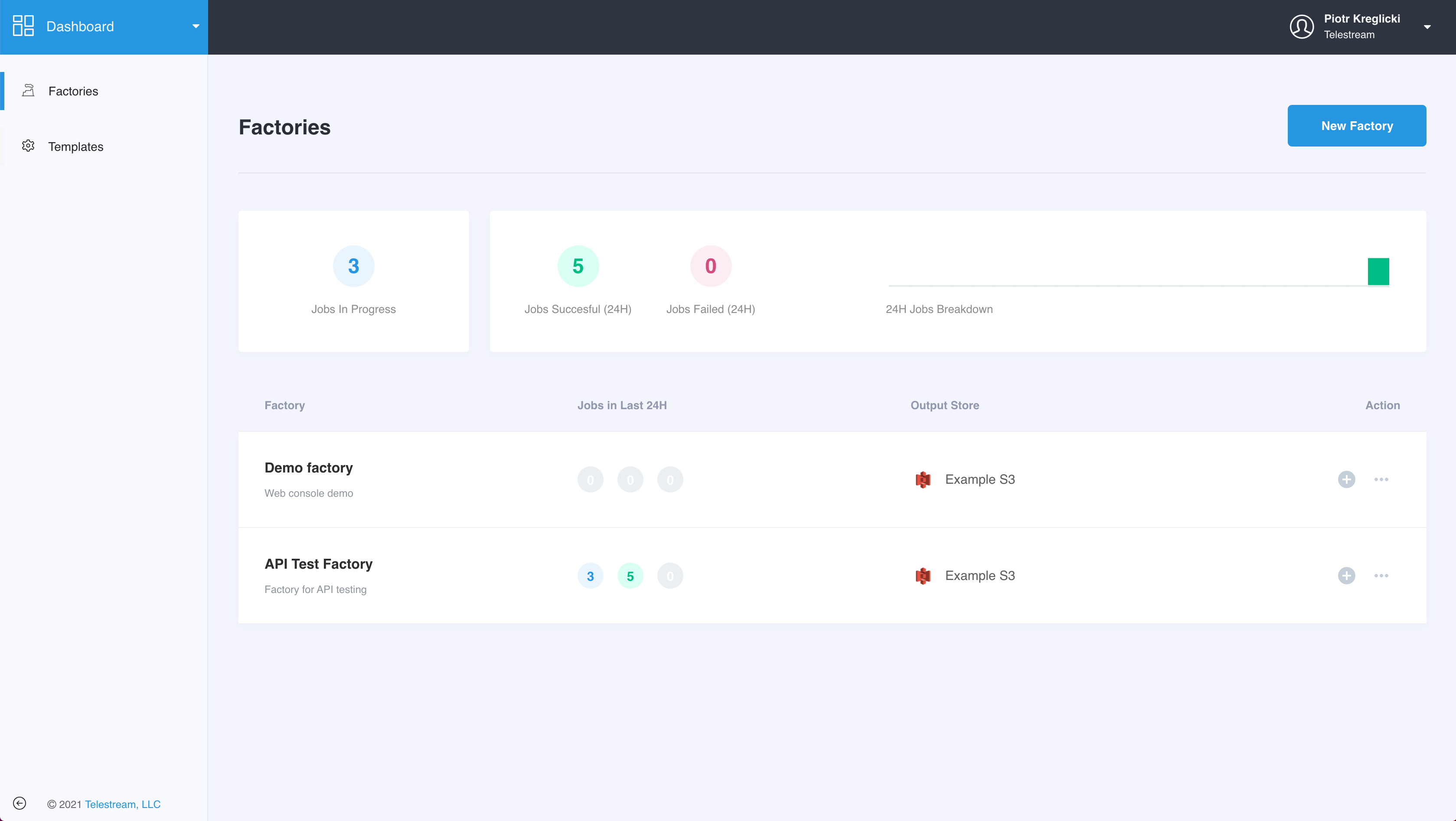
Task: Click Example S3 in Demo factory row
Action: [979, 479]
